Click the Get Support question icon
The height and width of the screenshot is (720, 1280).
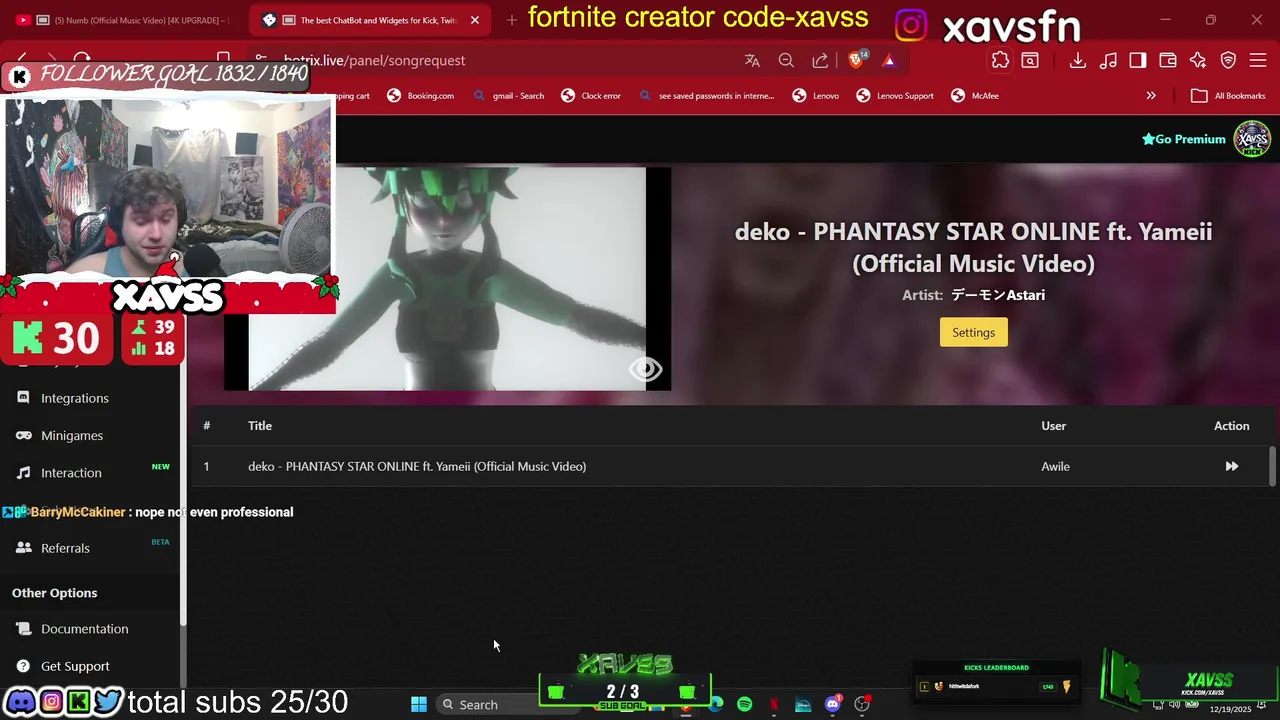click(23, 666)
